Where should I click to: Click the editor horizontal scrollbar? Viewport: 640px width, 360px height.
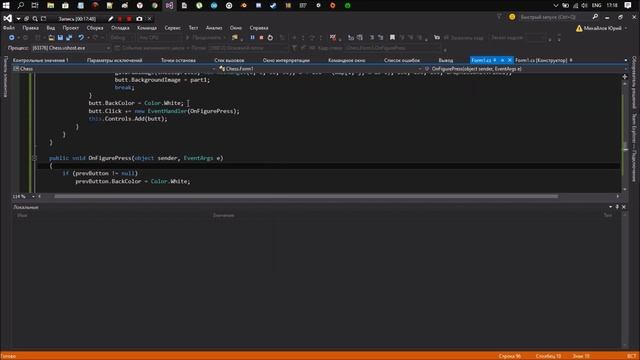pyautogui.click(x=306, y=196)
